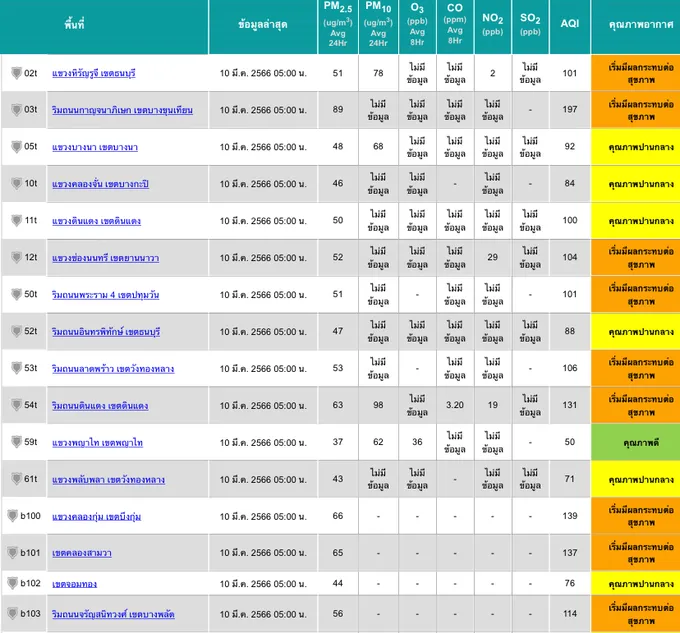The image size is (680, 633).
Task: Open the แขวงบางนา เขตบางนา link
Action: (x=95, y=147)
